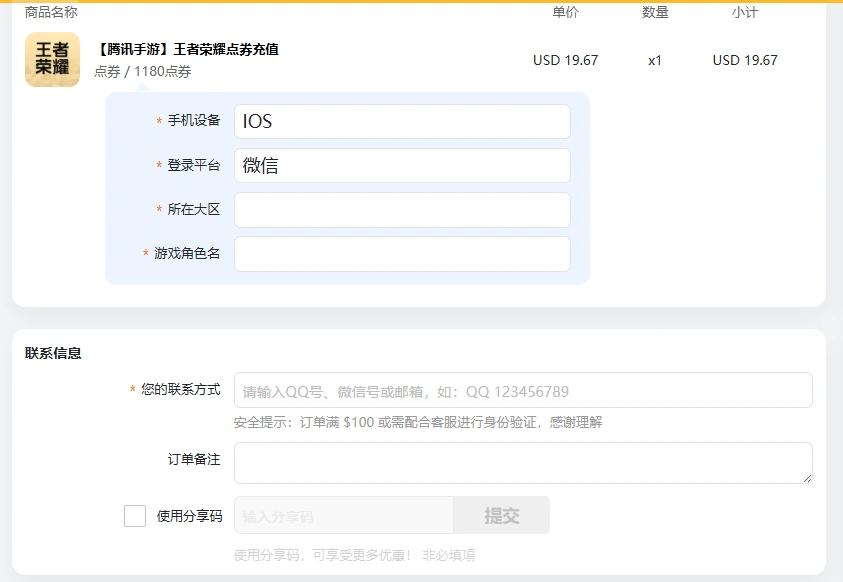The image size is (843, 582).
Task: Open the 登录平台 field showing 微信
Action: tap(402, 166)
